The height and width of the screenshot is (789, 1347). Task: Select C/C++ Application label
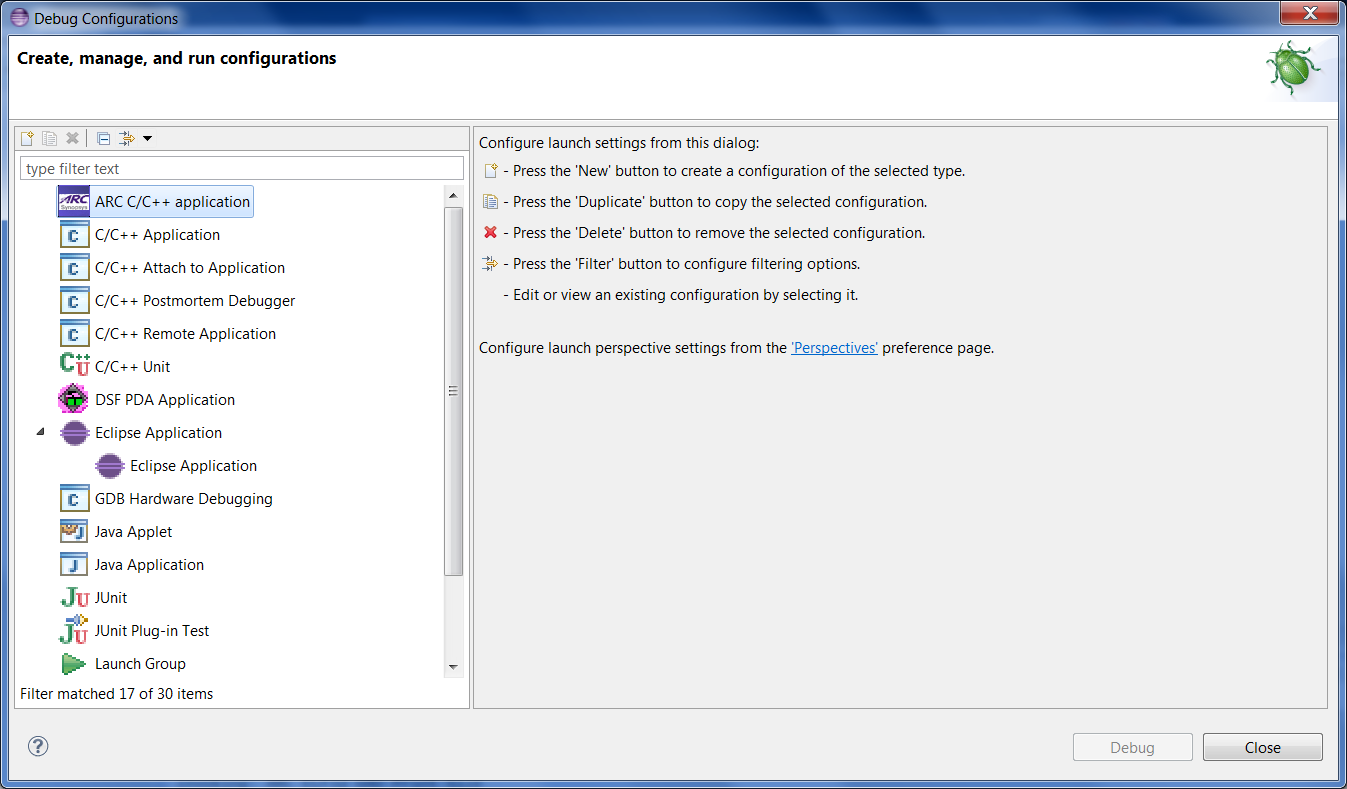157,234
